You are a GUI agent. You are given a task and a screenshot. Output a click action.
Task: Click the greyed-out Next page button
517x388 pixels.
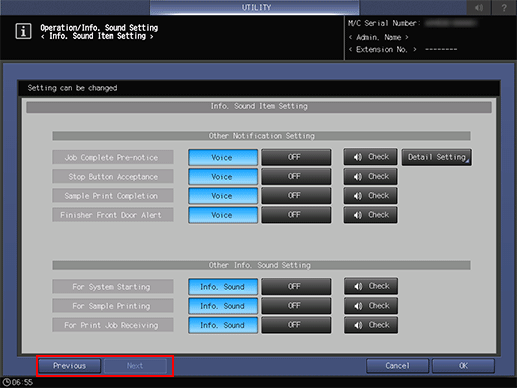pos(135,366)
